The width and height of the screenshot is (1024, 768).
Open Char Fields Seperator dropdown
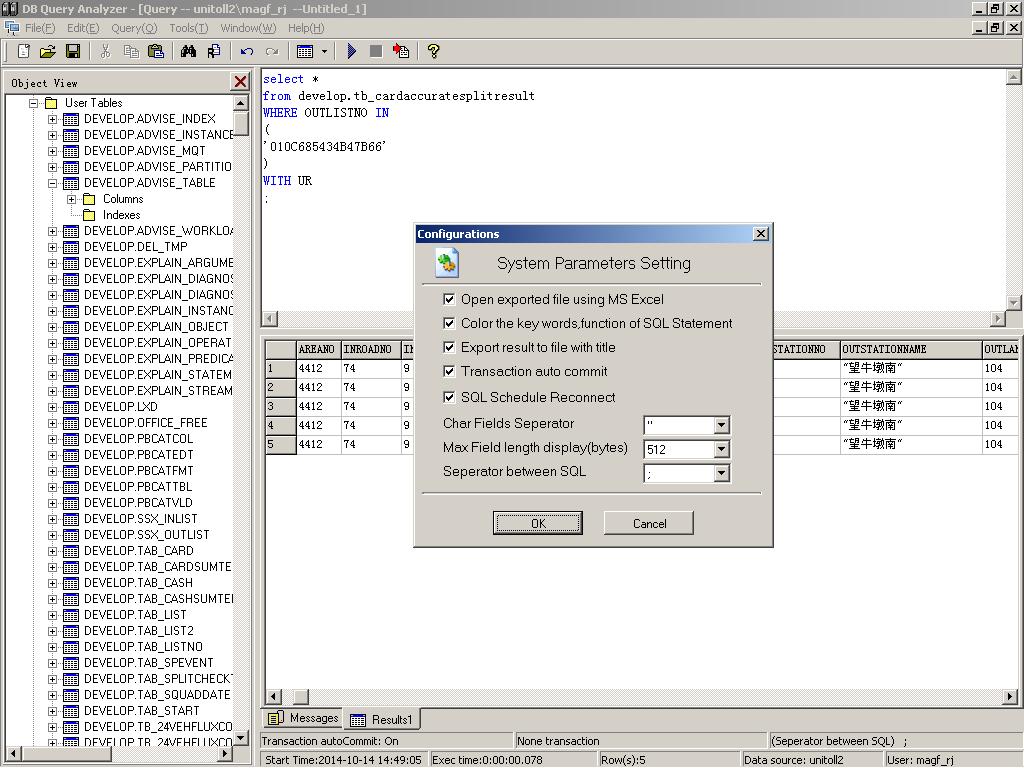pos(721,425)
